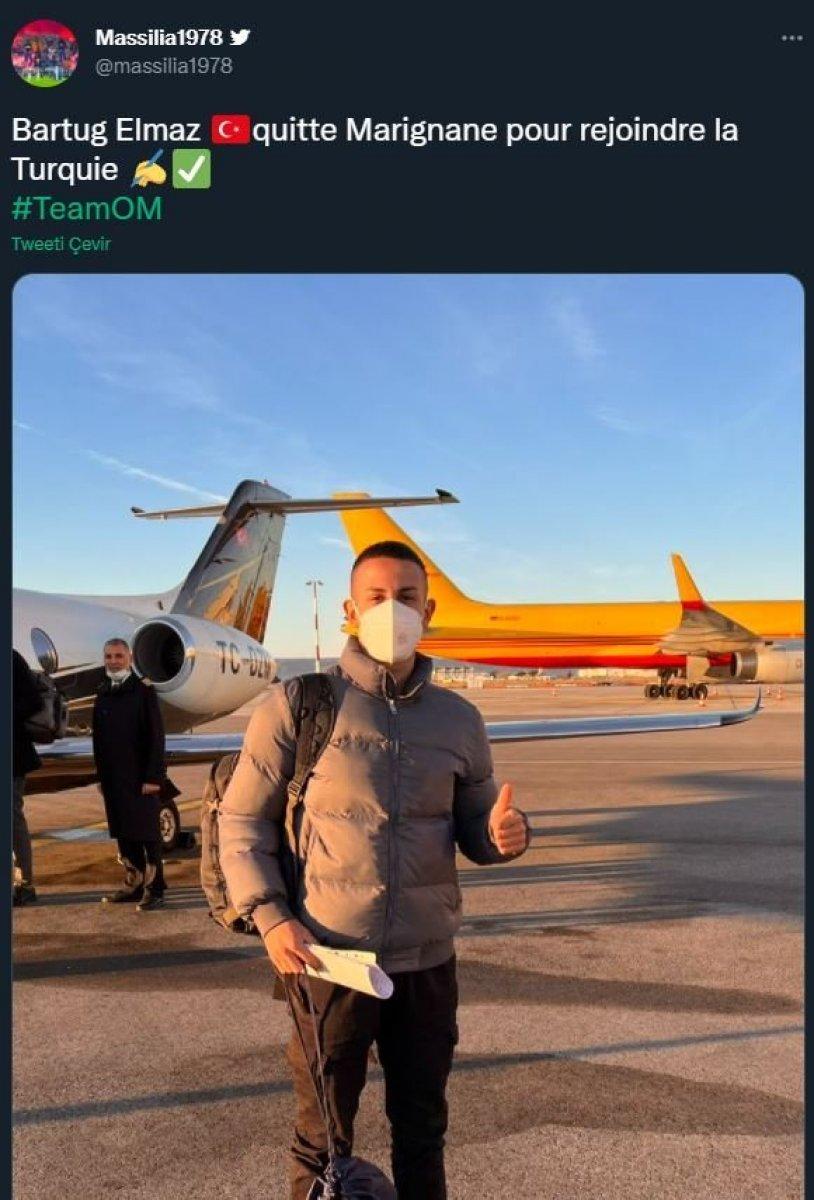Click the Turkish flag emoji in tweet
The height and width of the screenshot is (1200, 814).
(x=230, y=130)
